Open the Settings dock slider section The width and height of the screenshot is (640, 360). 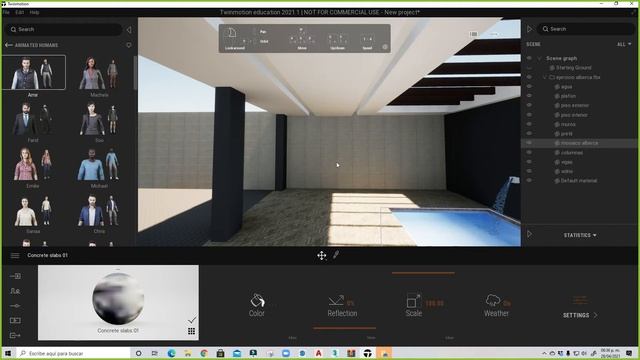15,306
